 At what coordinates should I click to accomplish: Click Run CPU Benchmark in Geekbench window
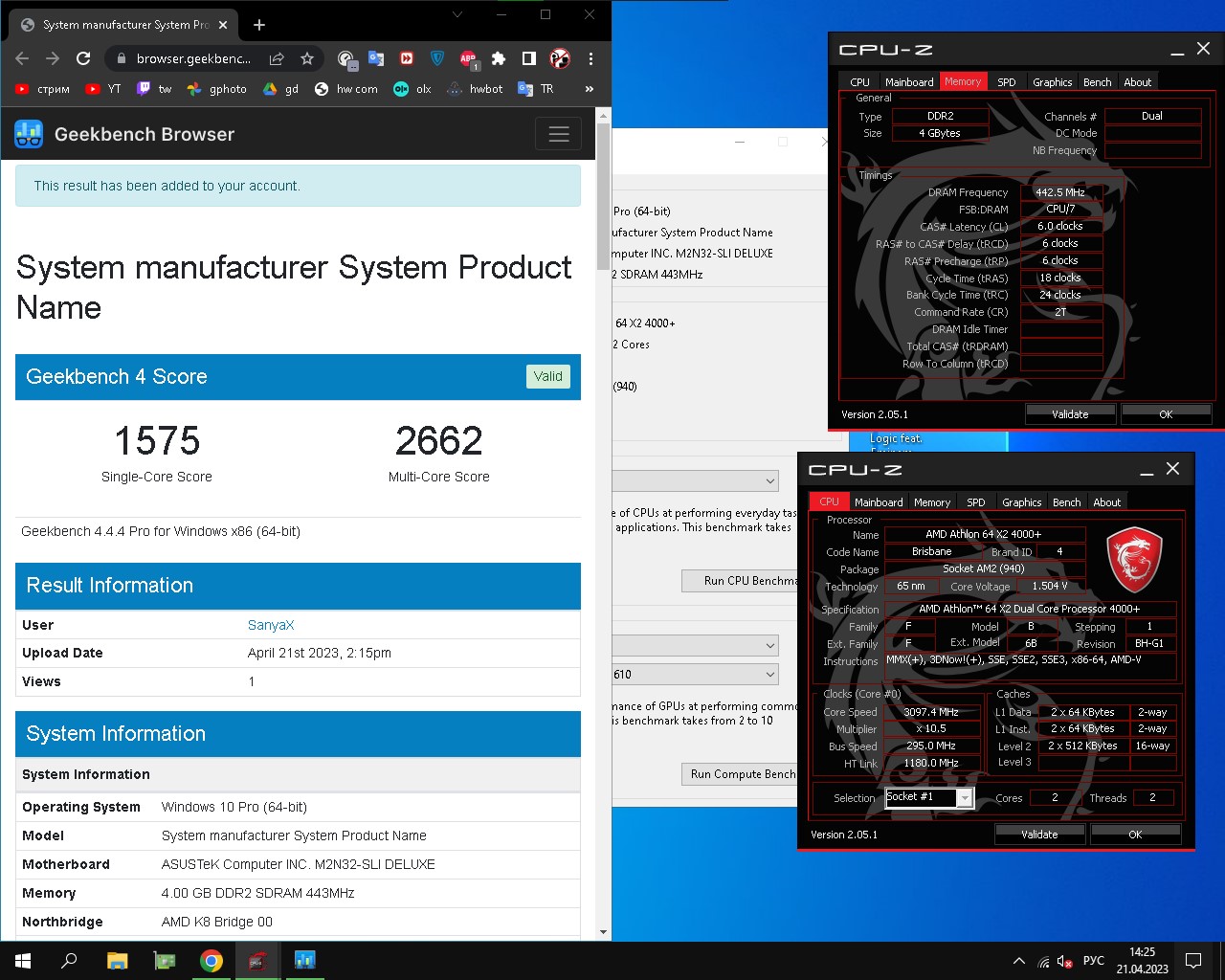[x=740, y=581]
